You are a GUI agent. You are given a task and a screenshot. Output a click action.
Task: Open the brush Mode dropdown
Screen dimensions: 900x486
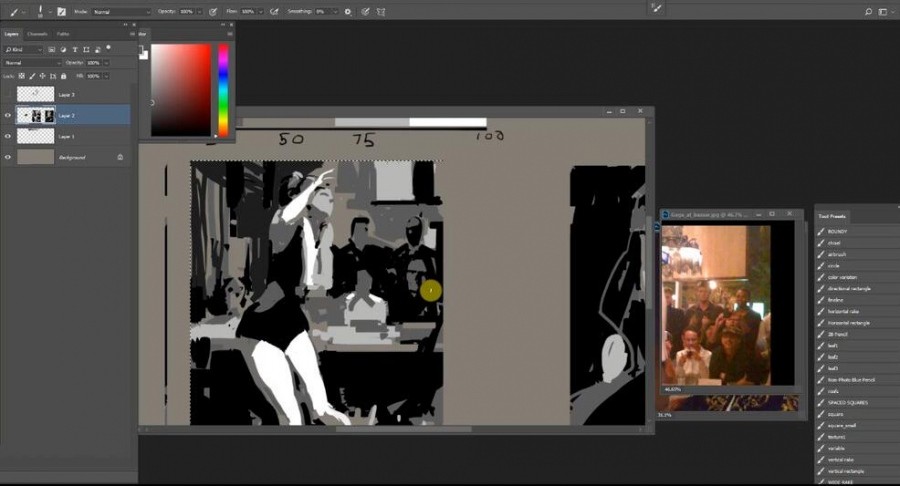tap(121, 11)
